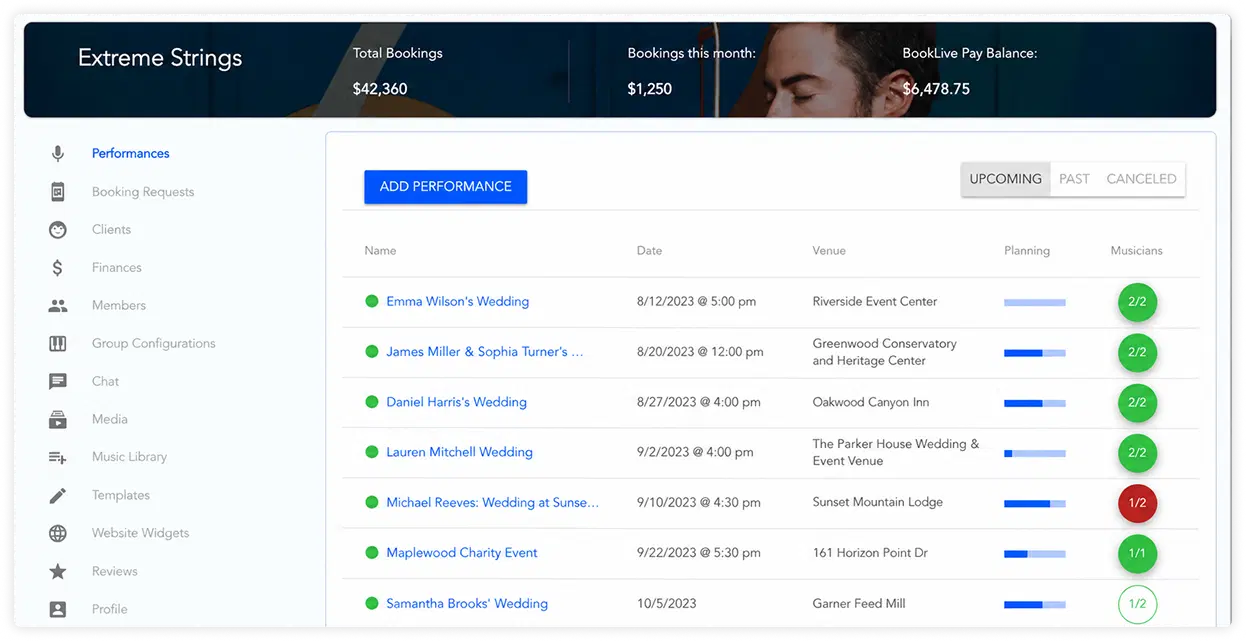Click outlined 1/2 badge for Samantha Brooks' Wedding
Viewport: 1246px width, 641px height.
(1137, 604)
